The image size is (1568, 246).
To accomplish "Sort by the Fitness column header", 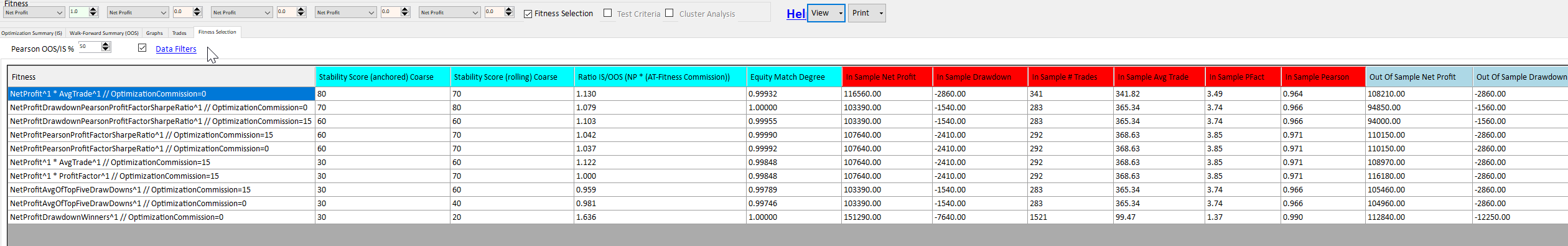I will (x=161, y=77).
